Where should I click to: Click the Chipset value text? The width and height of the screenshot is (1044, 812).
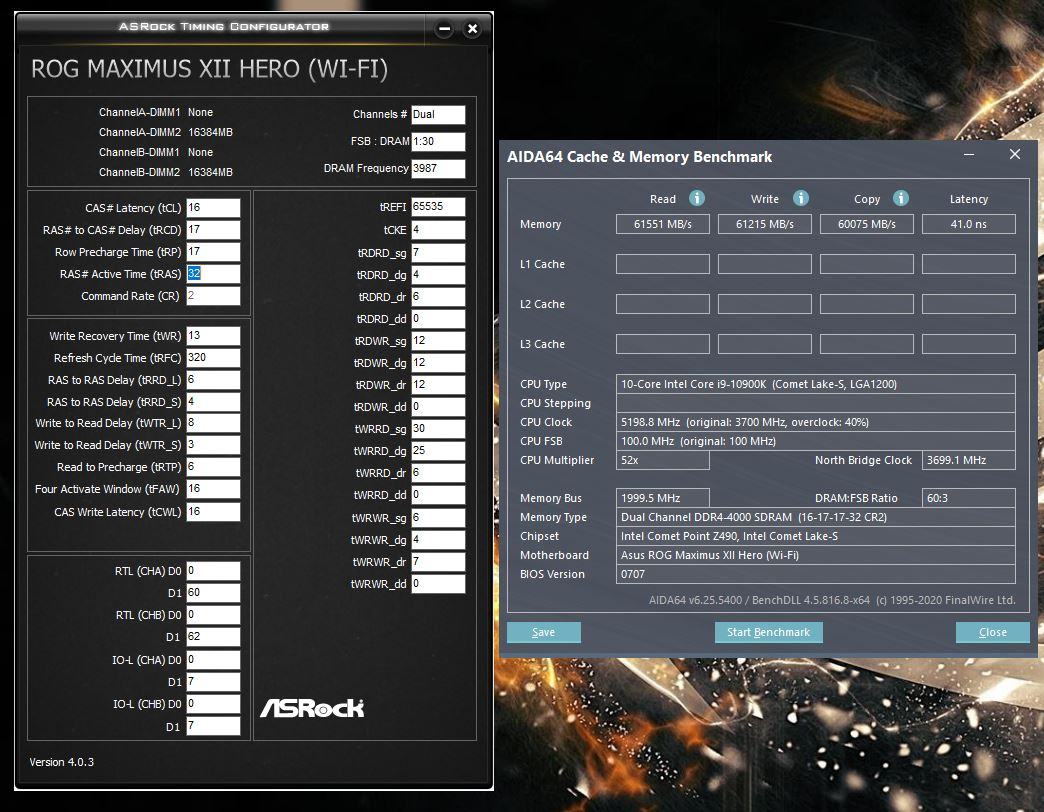729,536
